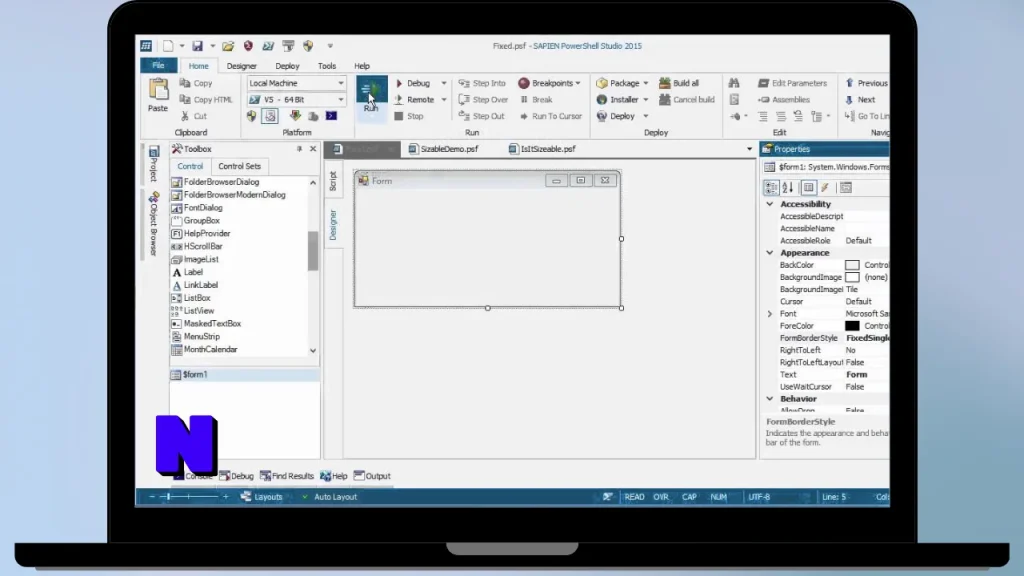
Task: Click Run To Cursor
Action: 551,116
